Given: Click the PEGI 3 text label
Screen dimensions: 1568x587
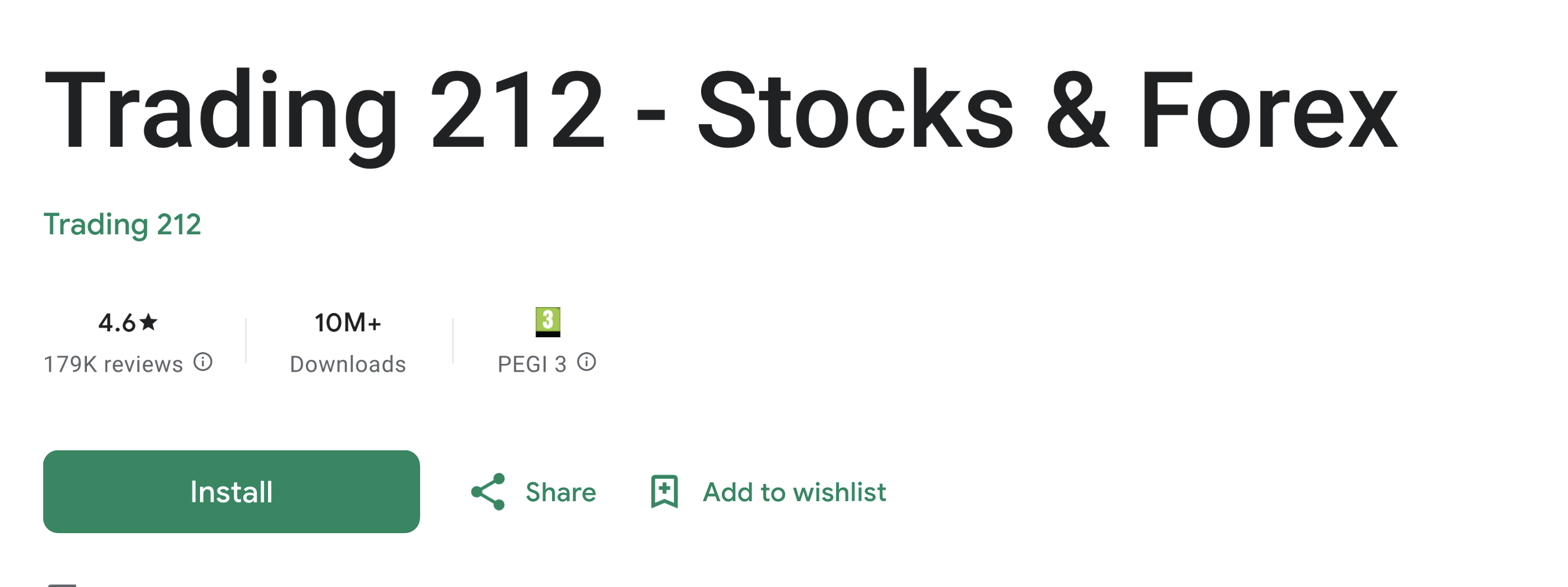Looking at the screenshot, I should click(532, 364).
